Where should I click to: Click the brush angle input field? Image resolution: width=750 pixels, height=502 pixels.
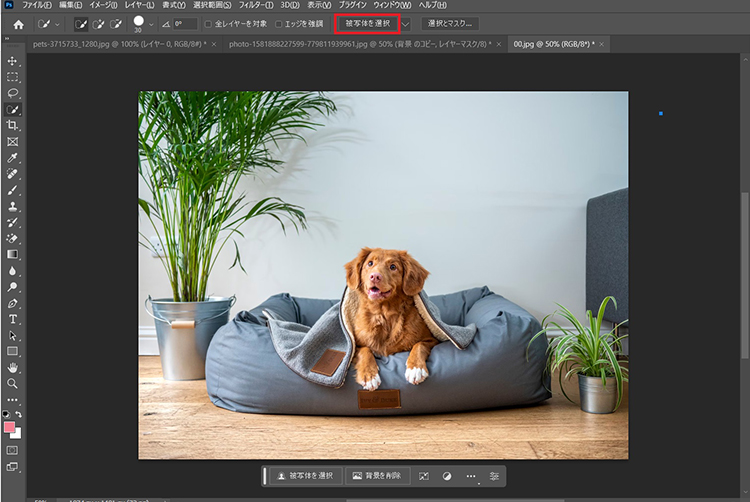pyautogui.click(x=185, y=24)
